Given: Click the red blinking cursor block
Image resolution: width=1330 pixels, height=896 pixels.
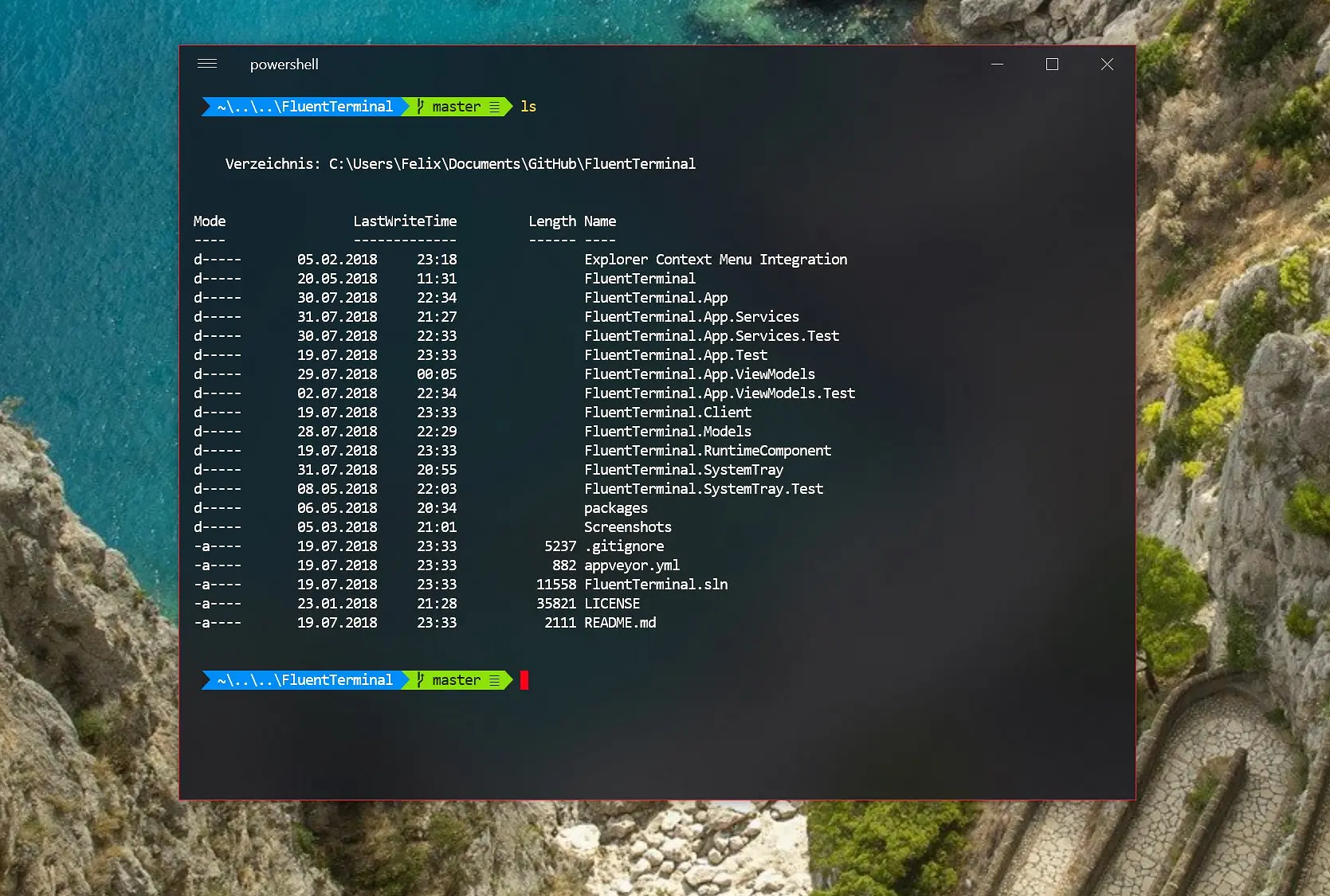Looking at the screenshot, I should [524, 679].
